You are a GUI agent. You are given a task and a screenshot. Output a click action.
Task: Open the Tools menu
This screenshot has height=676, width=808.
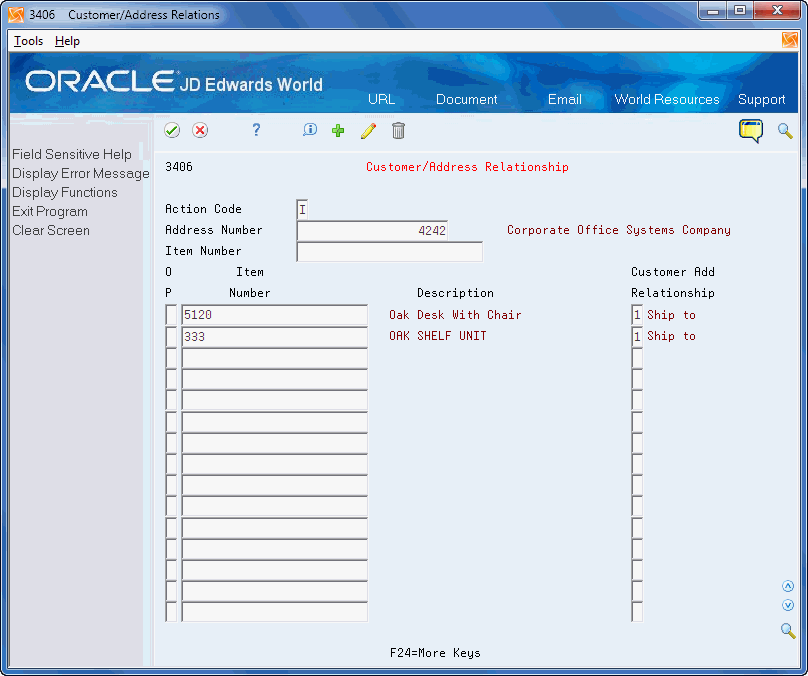[x=28, y=41]
